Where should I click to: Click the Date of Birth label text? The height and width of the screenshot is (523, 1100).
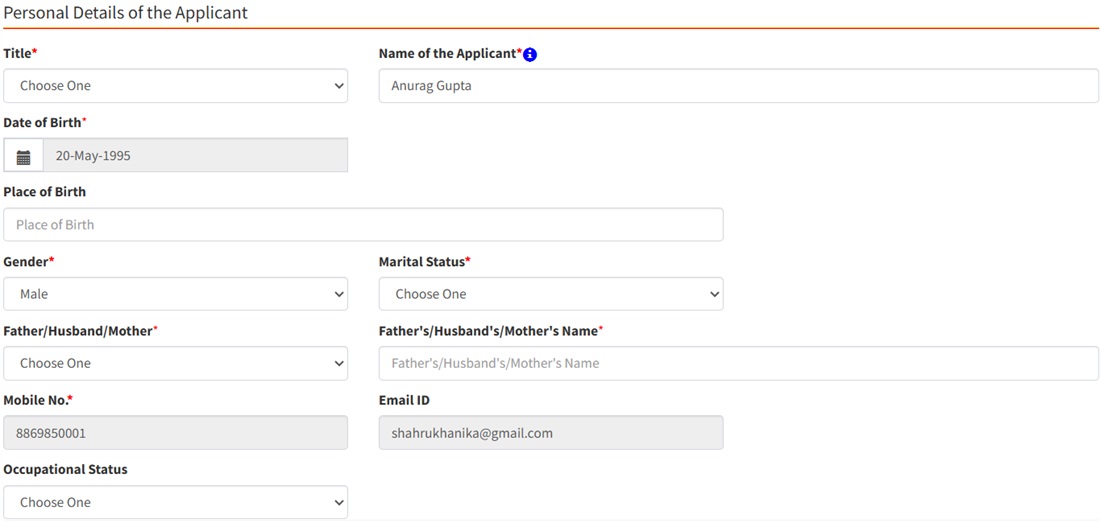tap(42, 122)
